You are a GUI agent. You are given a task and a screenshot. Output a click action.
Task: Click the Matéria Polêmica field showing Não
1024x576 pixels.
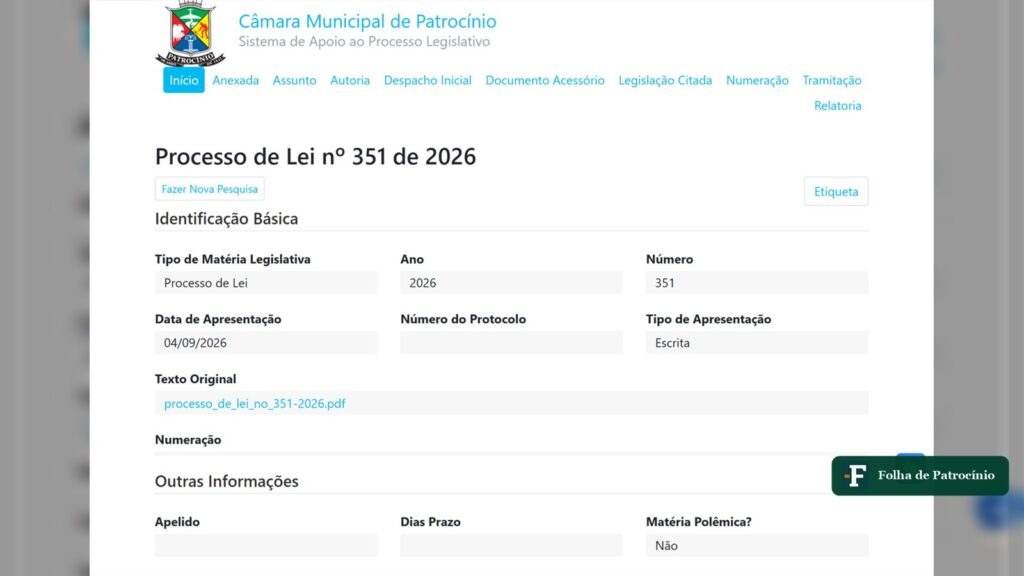[757, 545]
